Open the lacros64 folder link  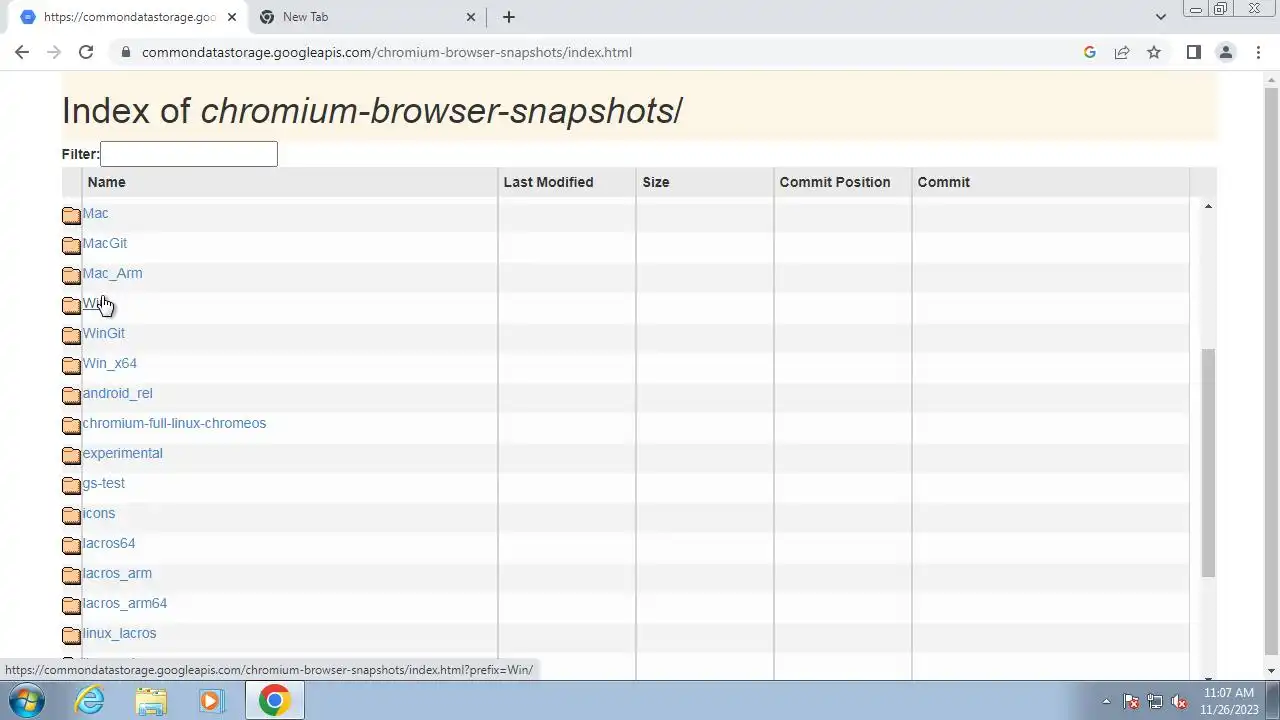click(x=108, y=543)
